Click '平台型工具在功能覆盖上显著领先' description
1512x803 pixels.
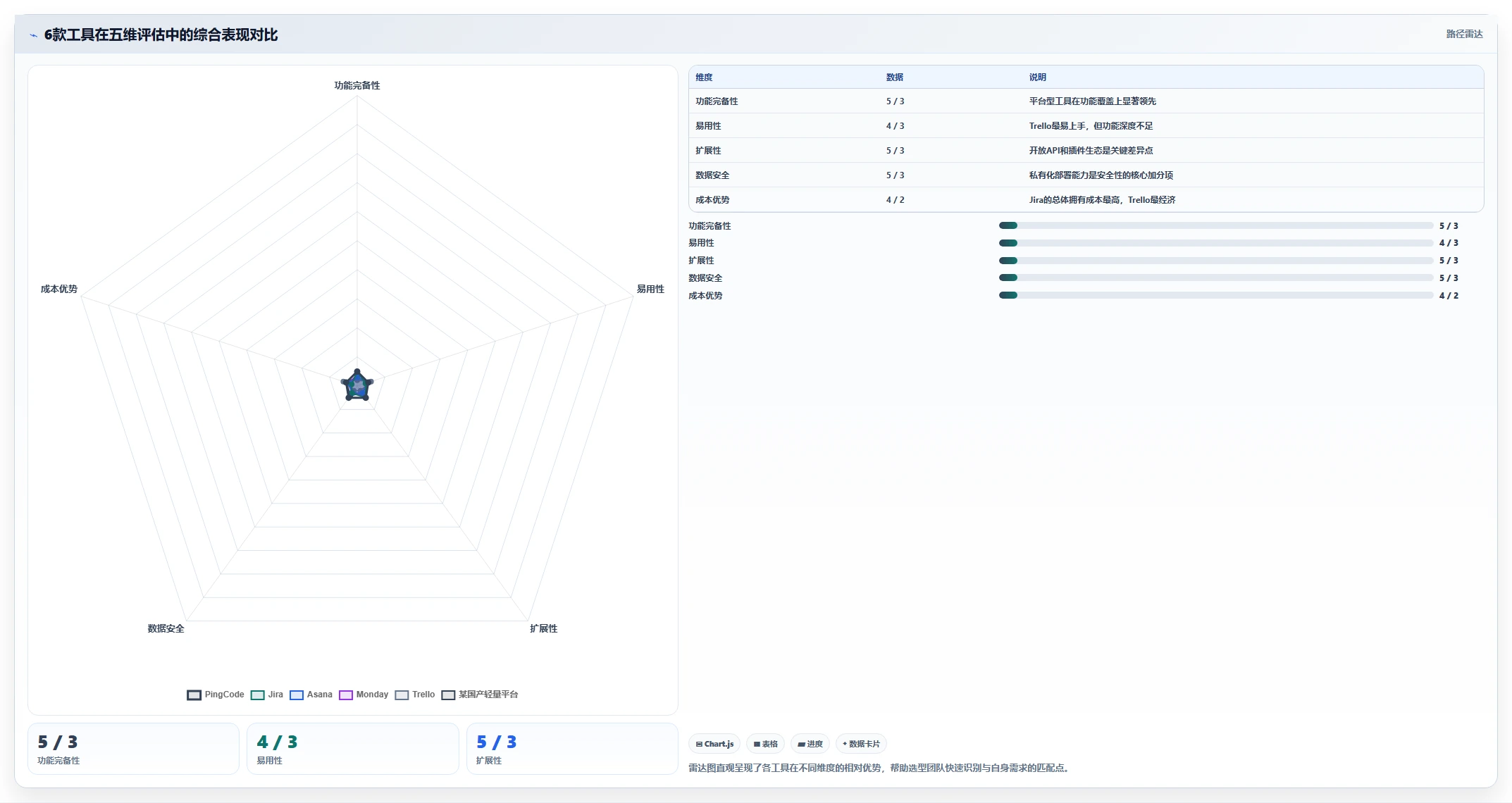(1092, 101)
